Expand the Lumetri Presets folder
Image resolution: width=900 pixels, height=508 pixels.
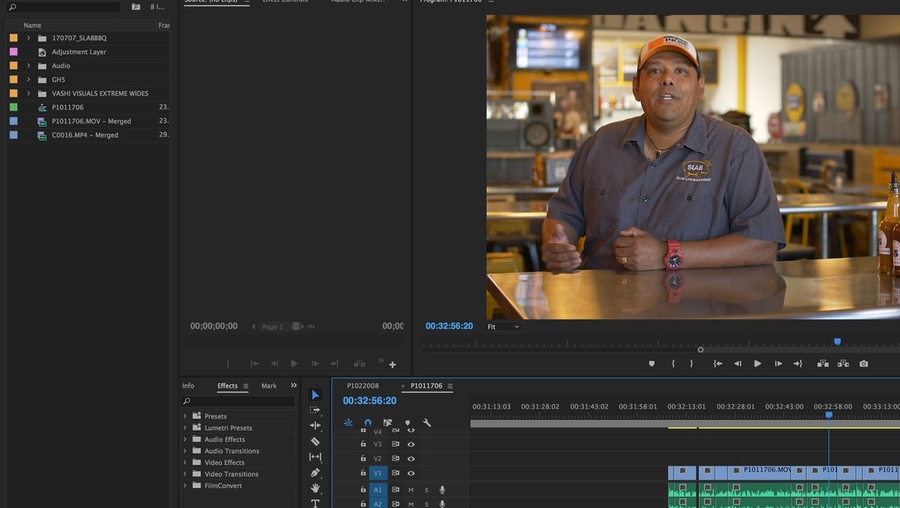pos(185,428)
